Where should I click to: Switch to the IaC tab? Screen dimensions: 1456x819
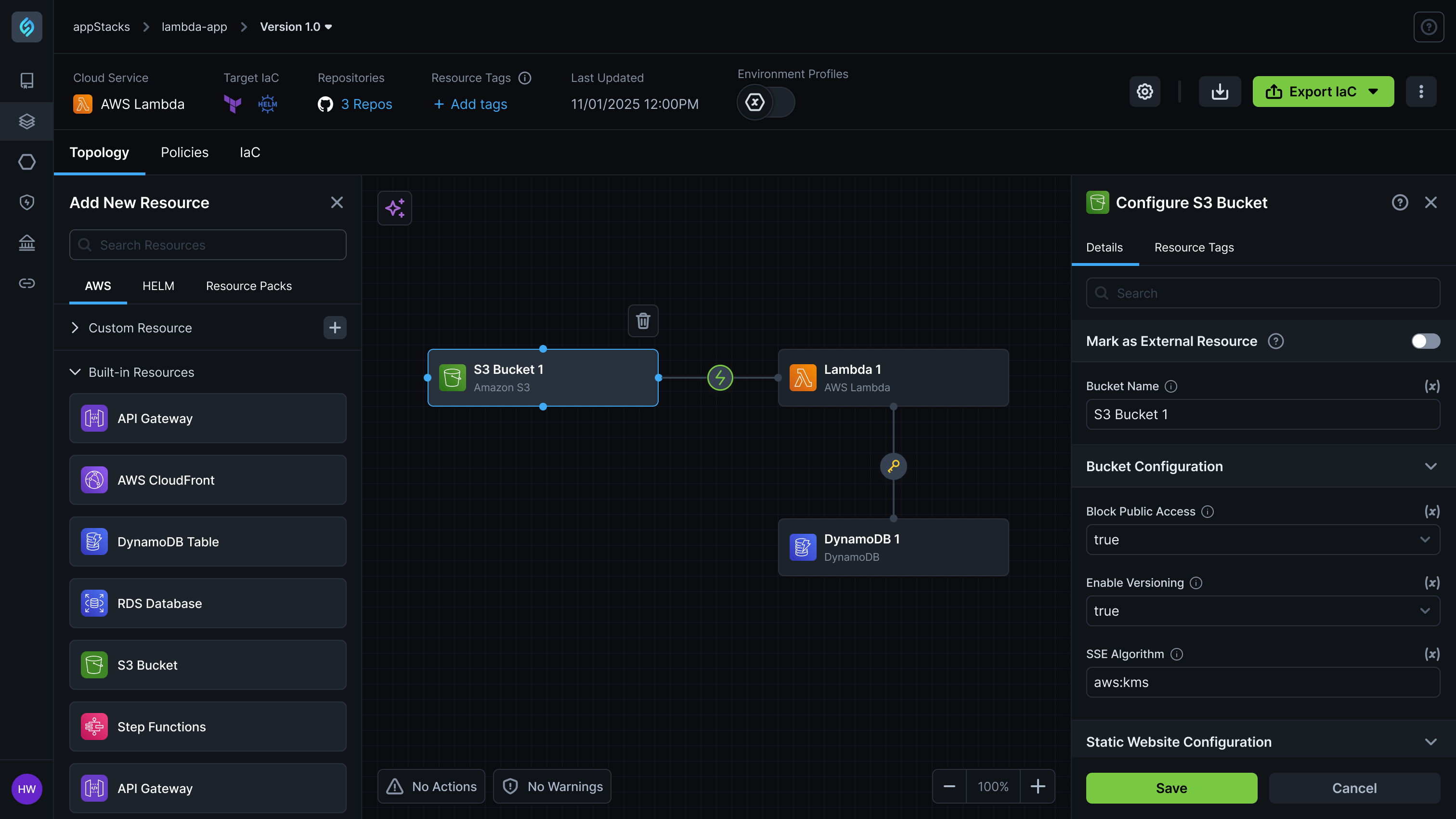[250, 152]
